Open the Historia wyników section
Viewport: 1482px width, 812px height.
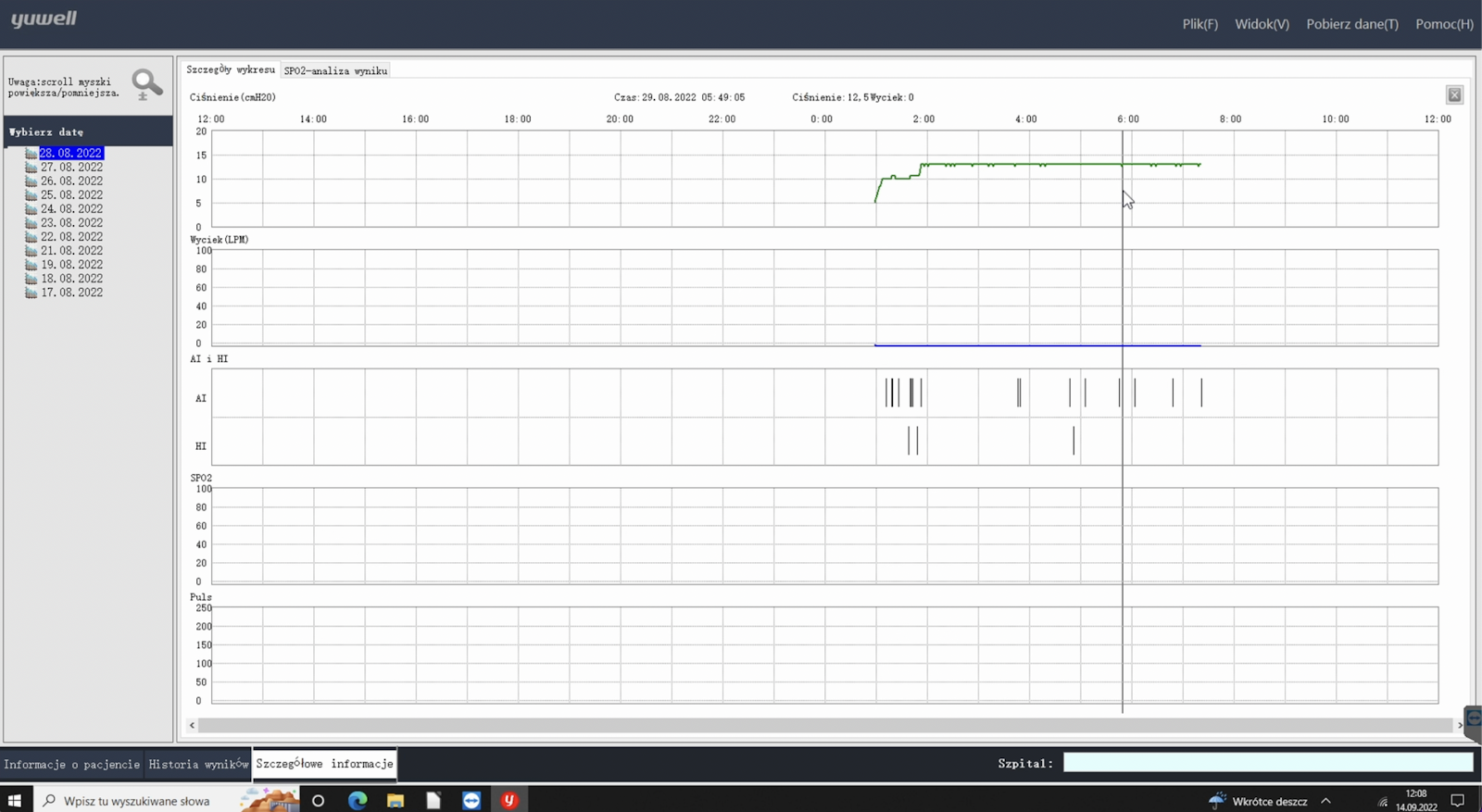(198, 764)
